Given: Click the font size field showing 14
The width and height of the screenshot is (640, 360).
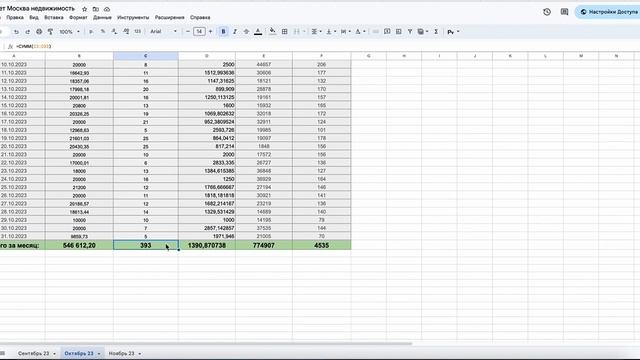Looking at the screenshot, I should 199,31.
